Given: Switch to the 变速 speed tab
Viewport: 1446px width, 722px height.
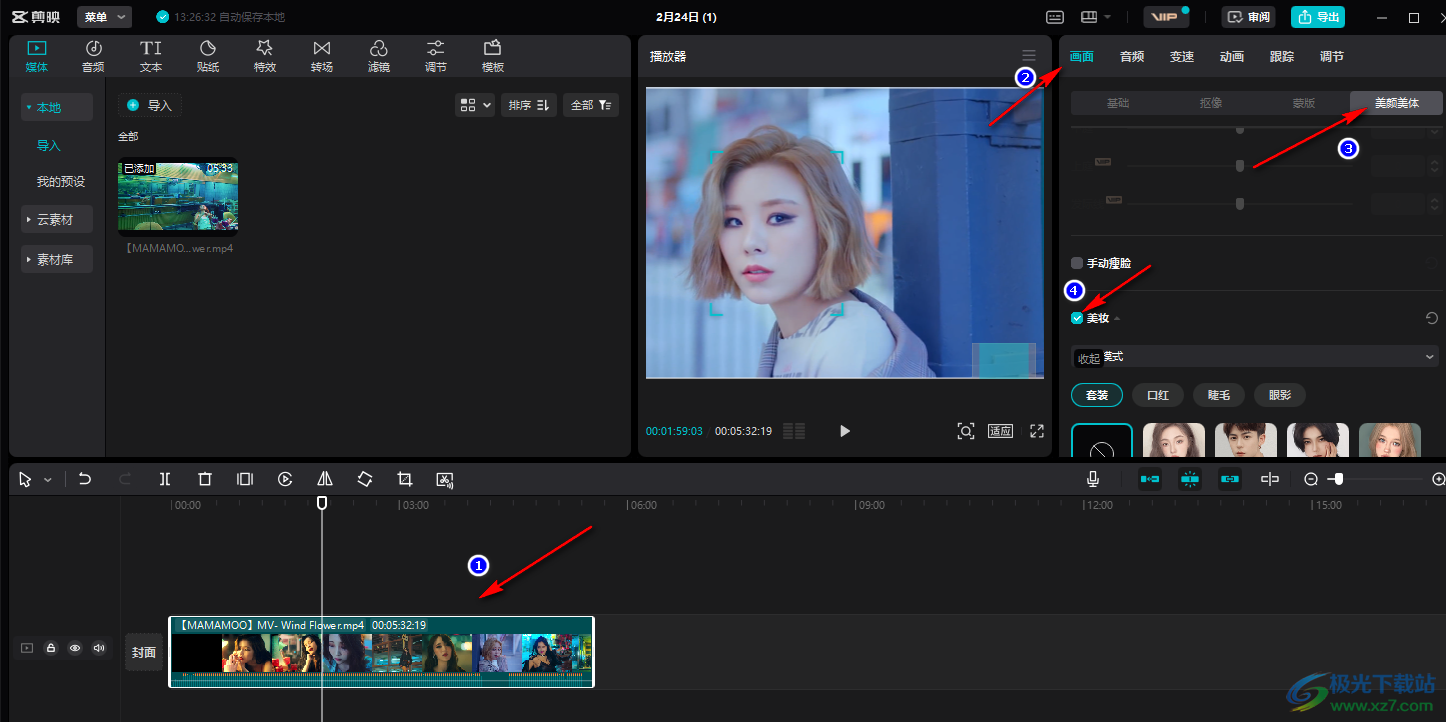Looking at the screenshot, I should pos(1182,57).
